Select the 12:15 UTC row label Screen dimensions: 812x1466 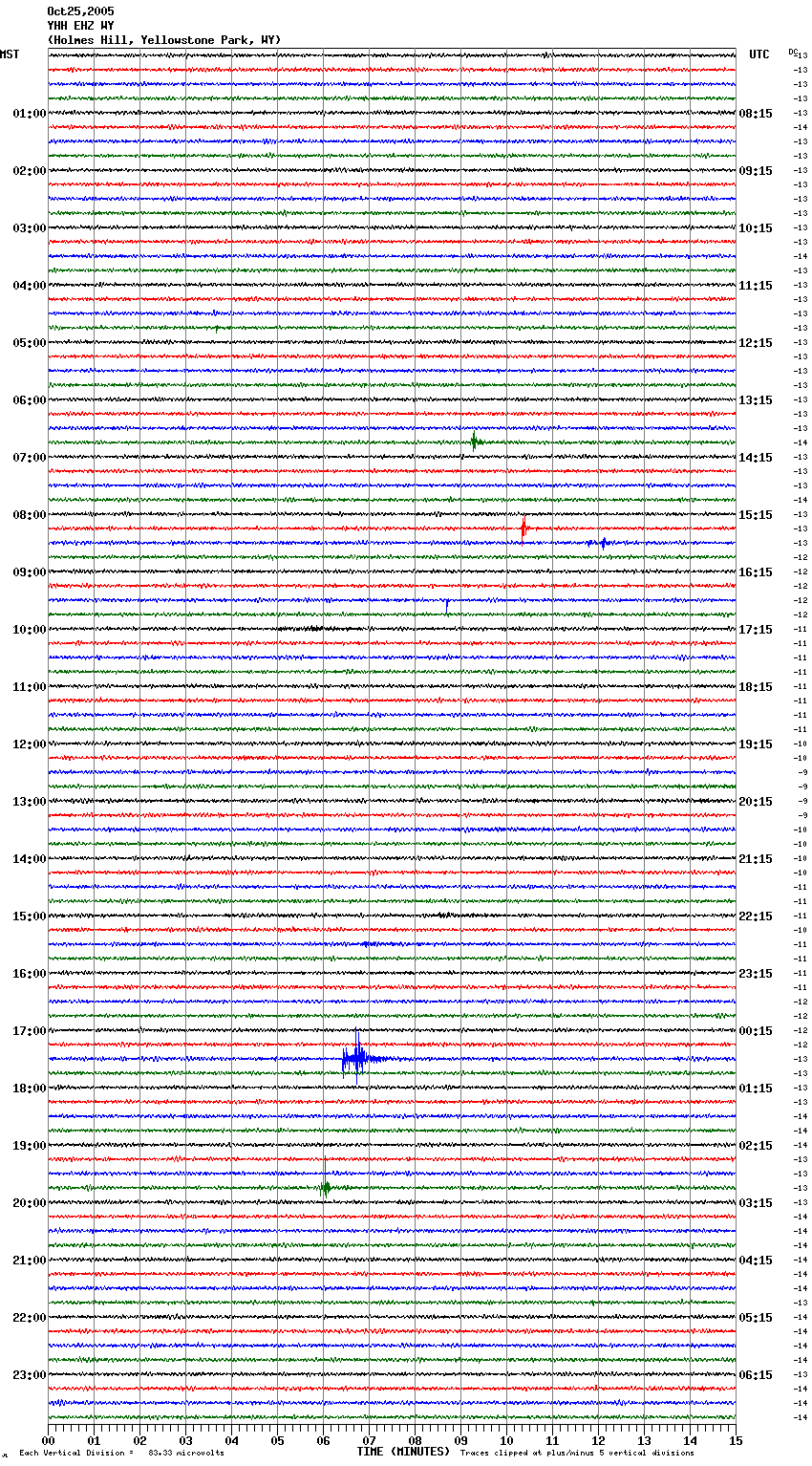[756, 343]
